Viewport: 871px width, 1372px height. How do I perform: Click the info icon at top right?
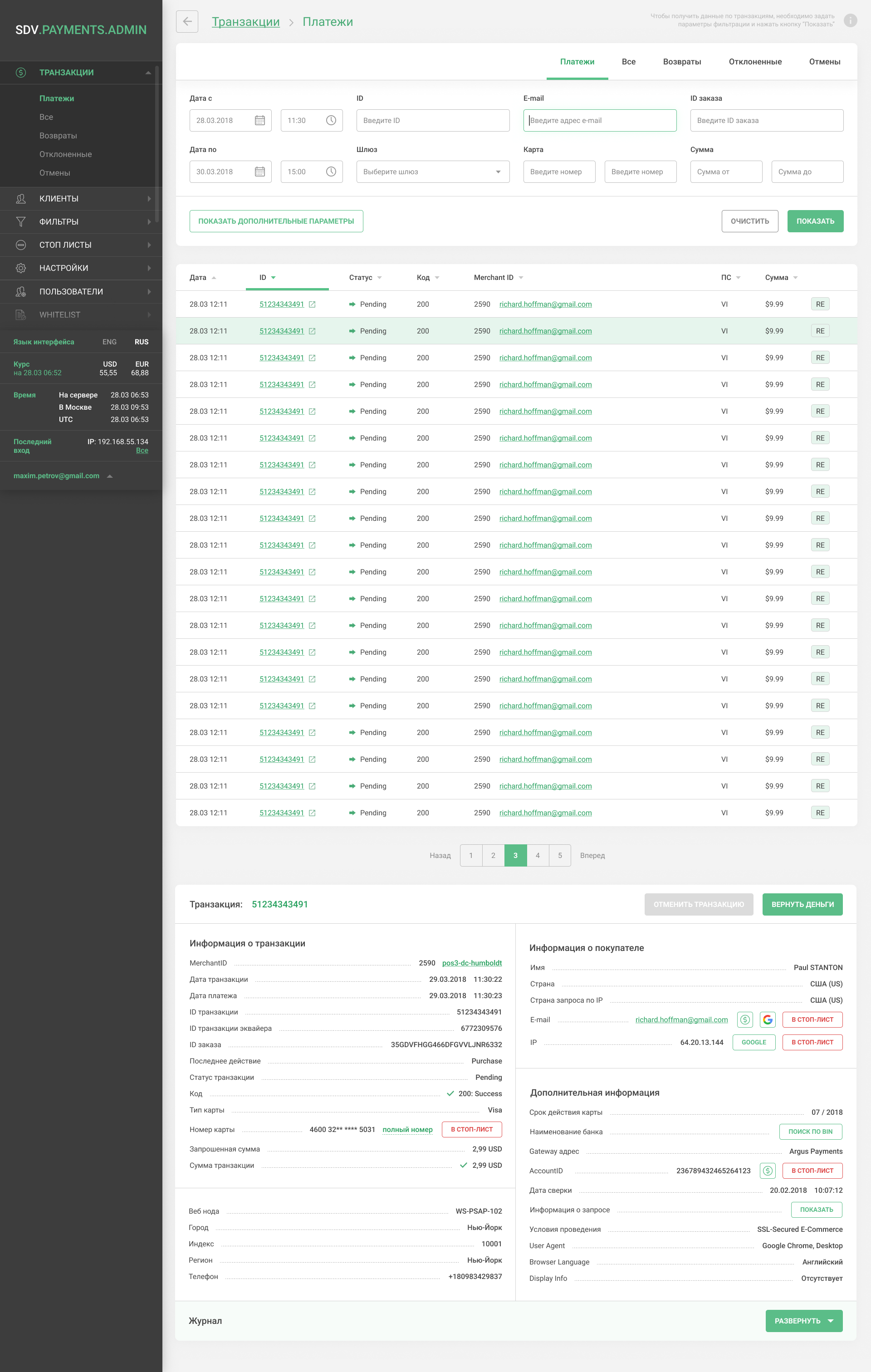850,20
